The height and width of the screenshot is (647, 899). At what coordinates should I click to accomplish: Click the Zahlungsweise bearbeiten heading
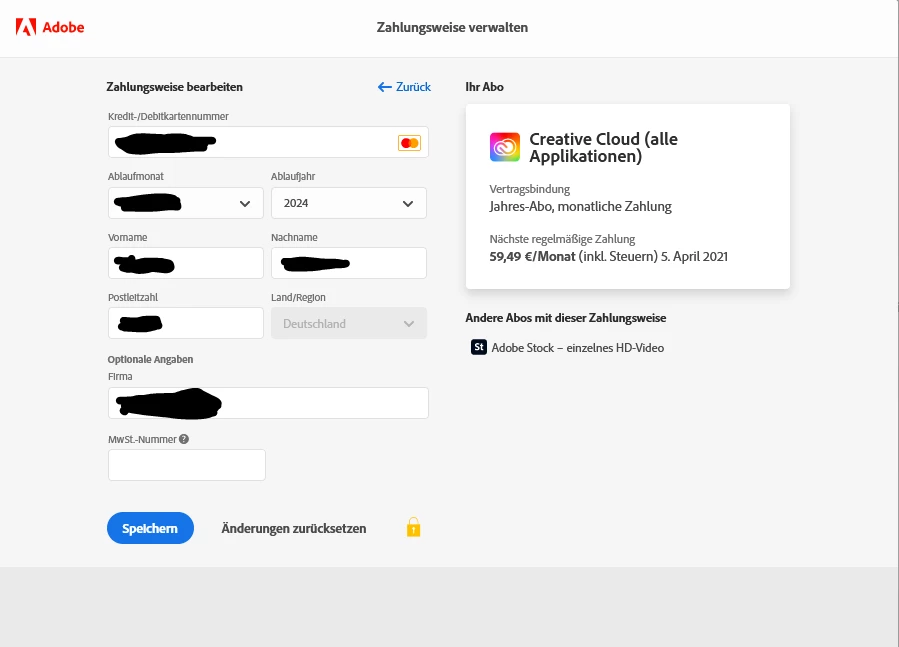tap(174, 87)
